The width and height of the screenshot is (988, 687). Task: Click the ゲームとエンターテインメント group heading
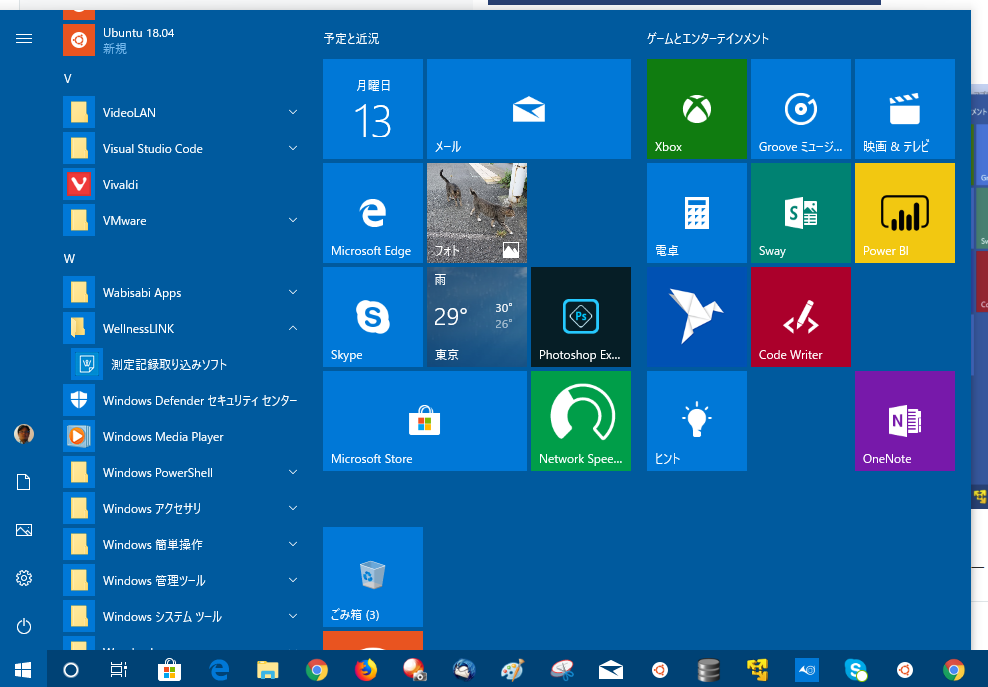click(x=708, y=38)
